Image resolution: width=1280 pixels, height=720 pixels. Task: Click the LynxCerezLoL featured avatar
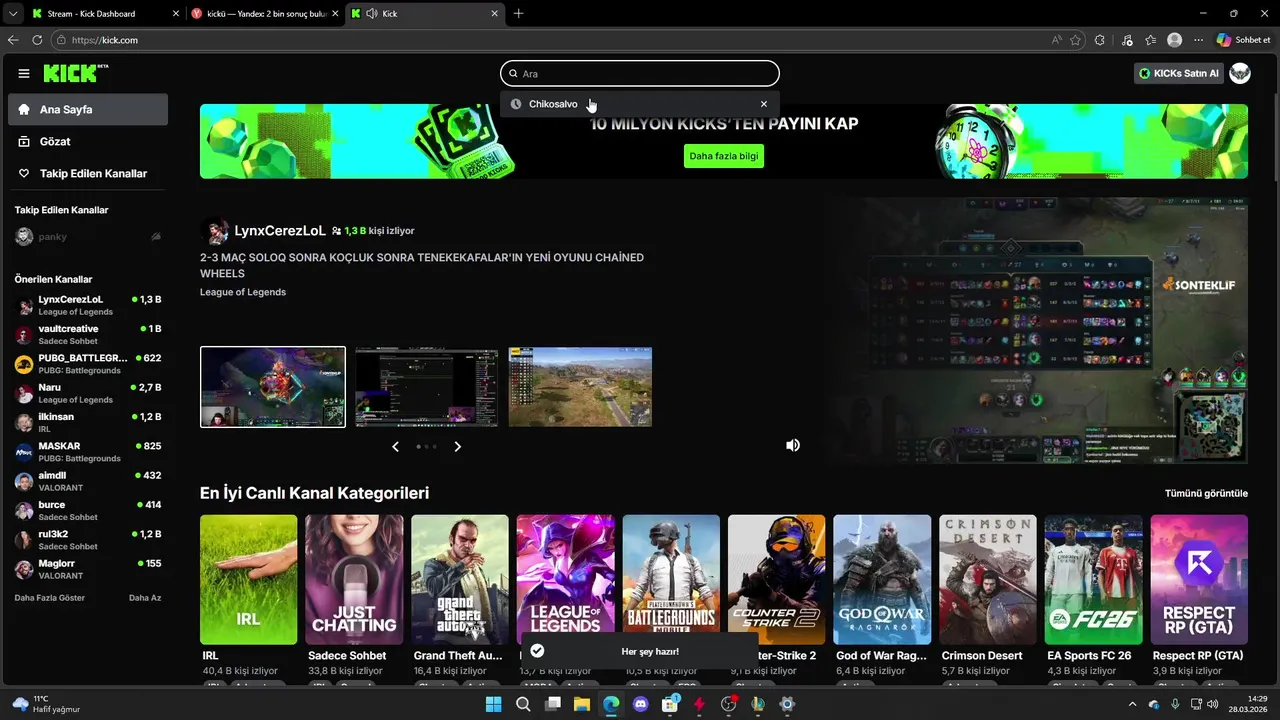coord(214,231)
